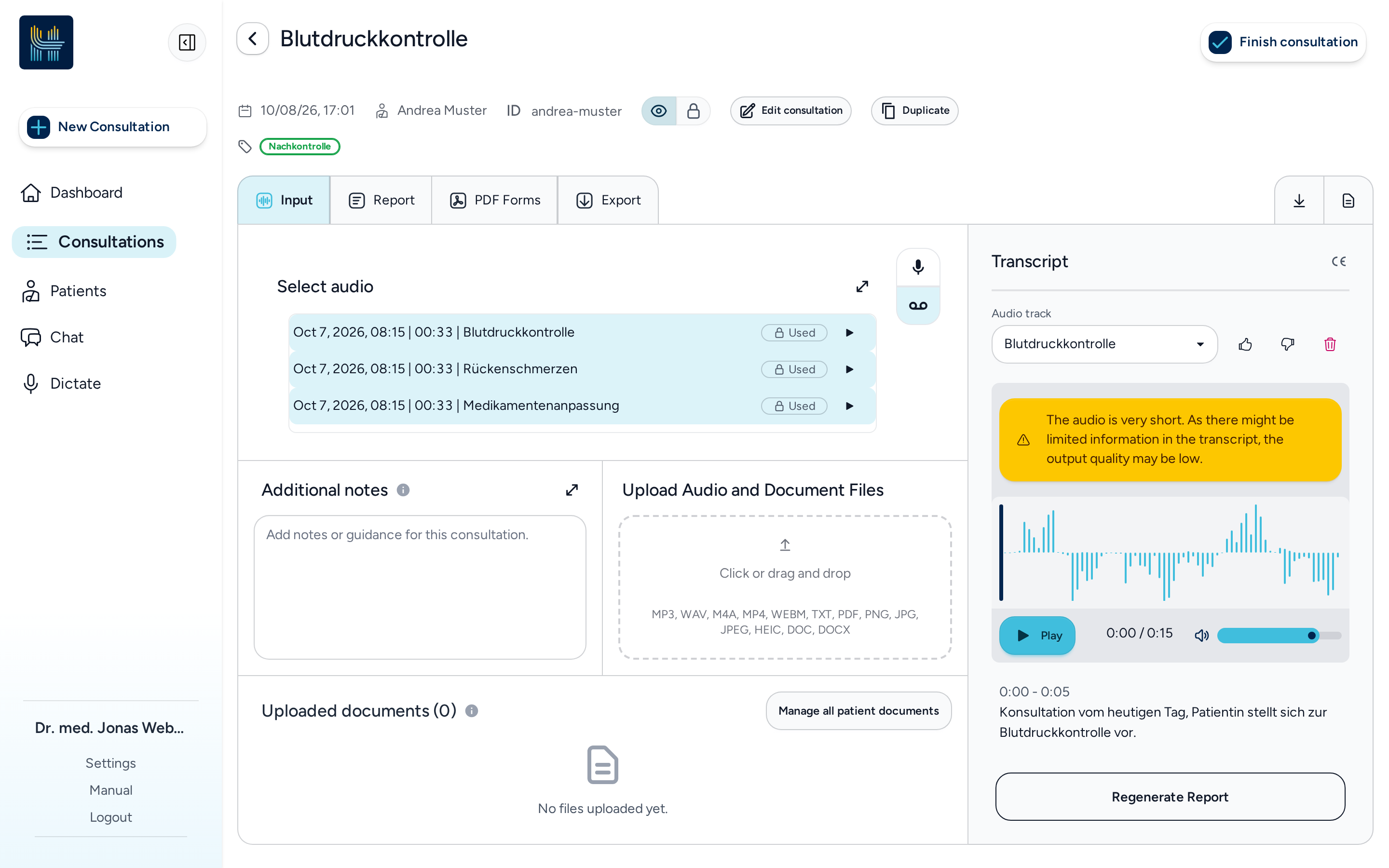Collapse the sidebar panel icon
Screen dimensions: 1389x868
pyautogui.click(x=187, y=42)
